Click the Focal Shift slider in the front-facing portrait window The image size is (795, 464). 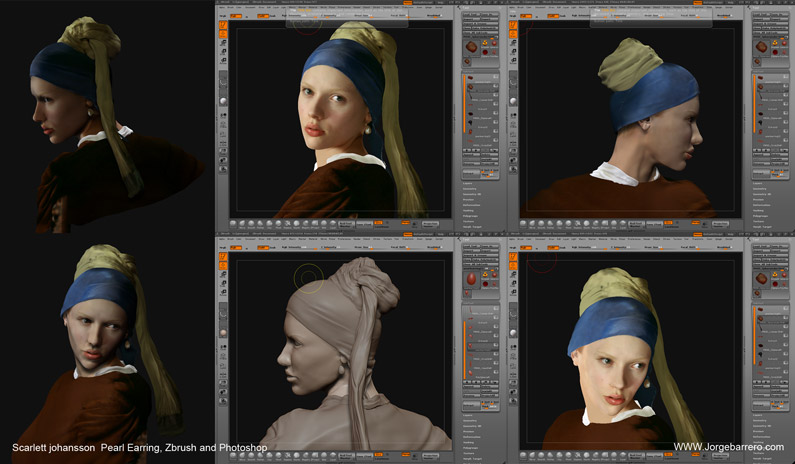click(406, 16)
